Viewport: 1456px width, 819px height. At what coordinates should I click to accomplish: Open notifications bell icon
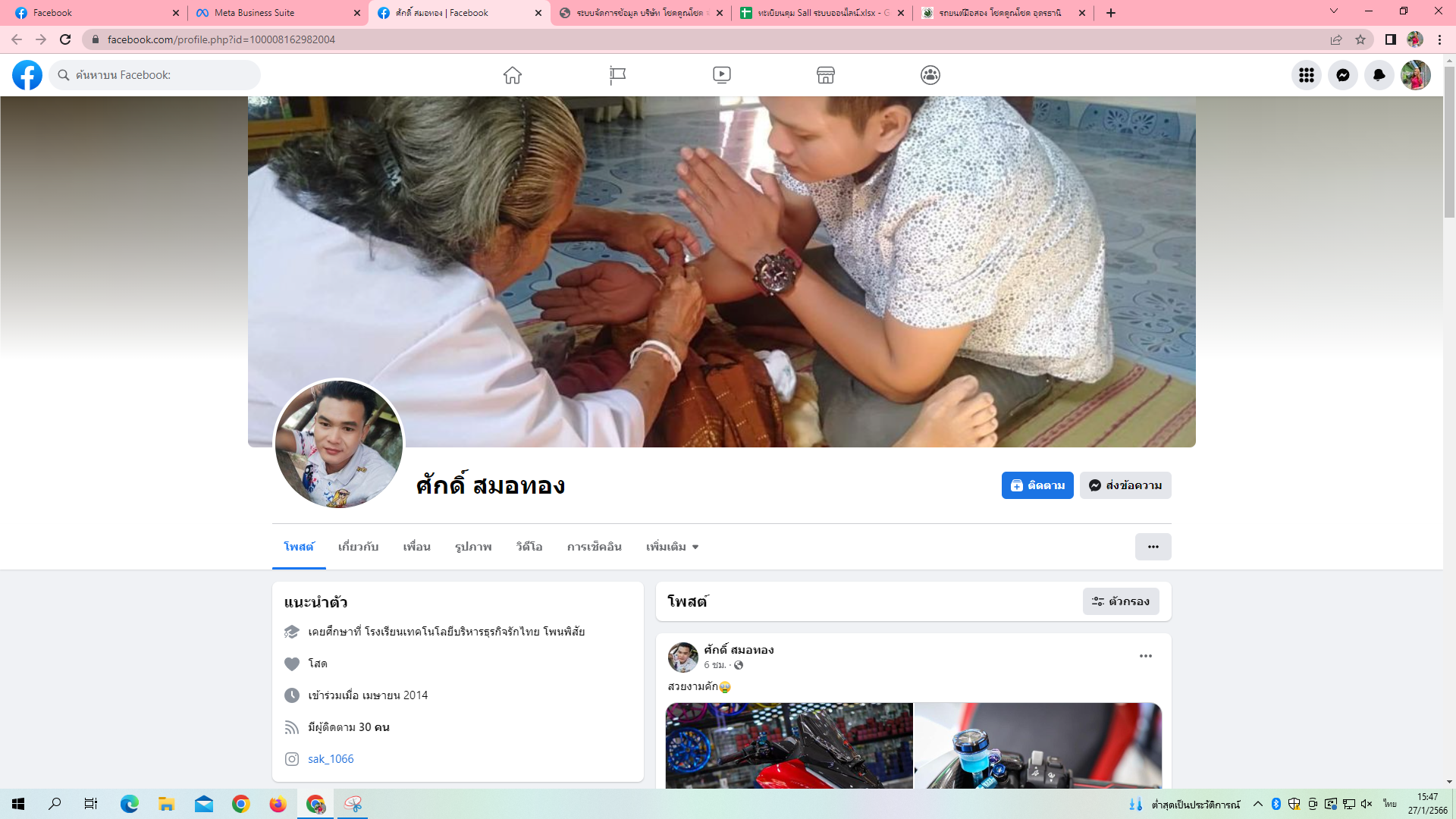[1379, 75]
